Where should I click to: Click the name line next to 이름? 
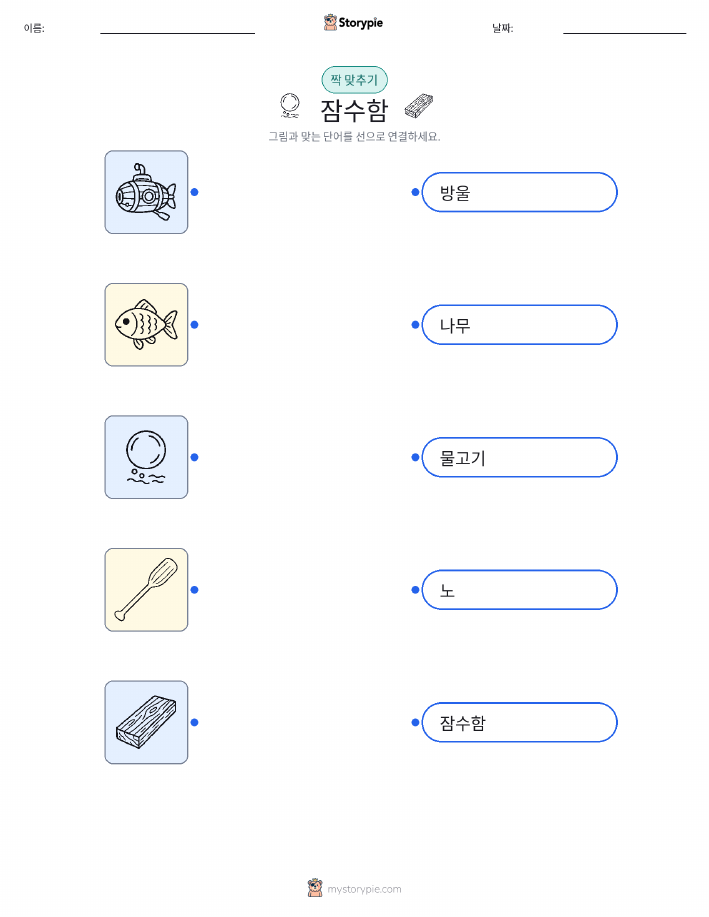(x=177, y=33)
